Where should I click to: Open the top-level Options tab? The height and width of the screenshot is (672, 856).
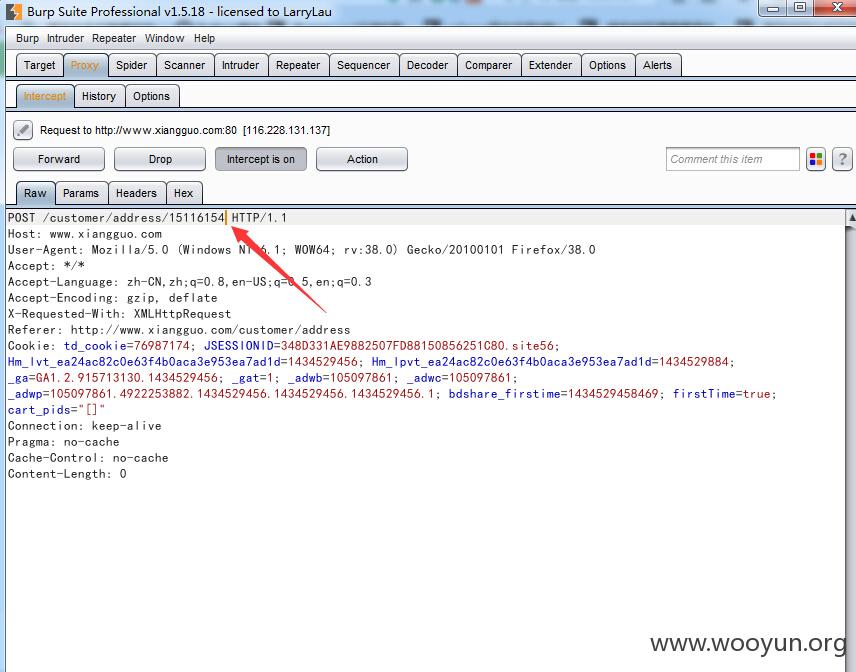pyautogui.click(x=607, y=65)
